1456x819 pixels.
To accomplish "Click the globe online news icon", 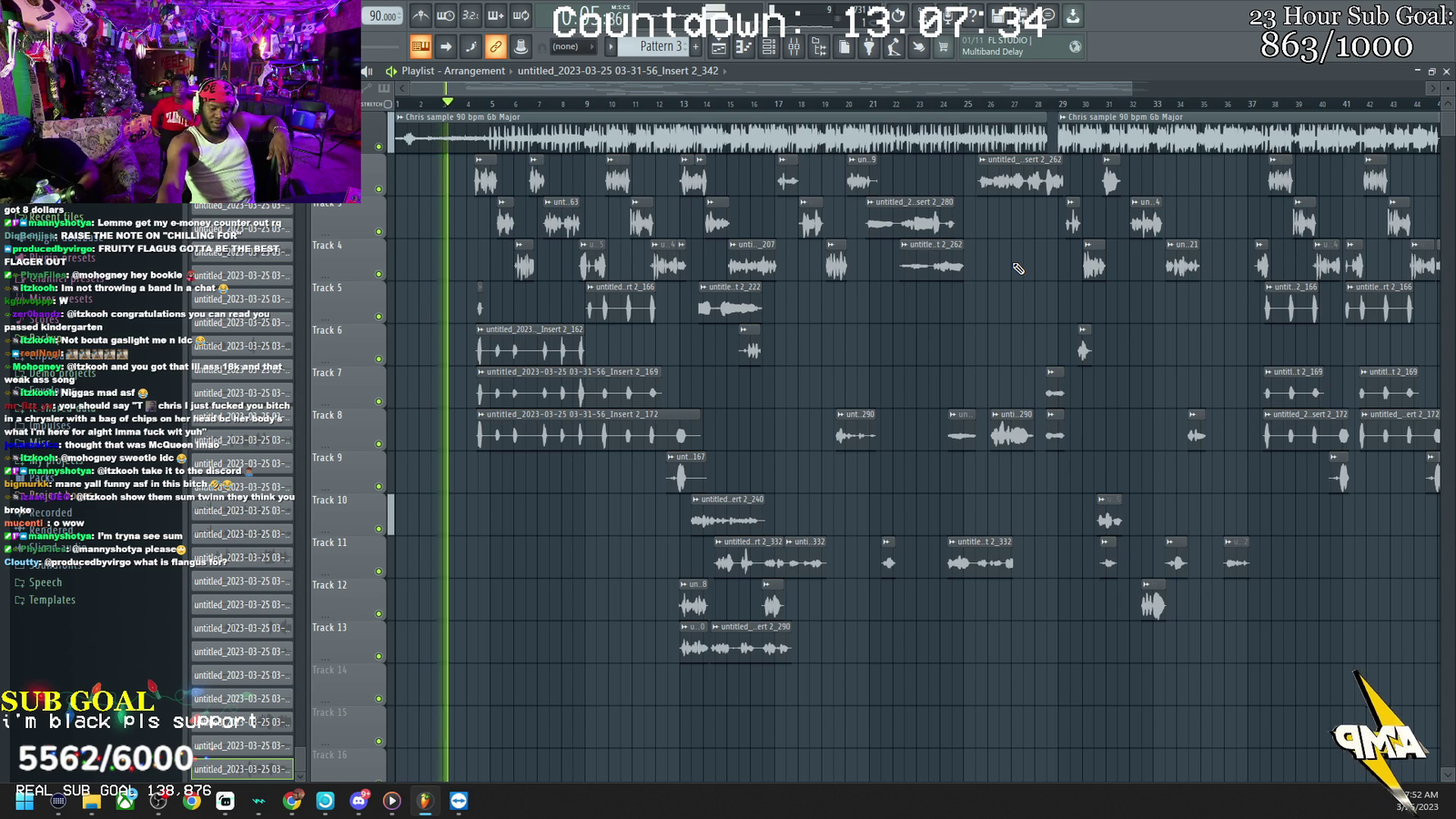I will (1076, 46).
